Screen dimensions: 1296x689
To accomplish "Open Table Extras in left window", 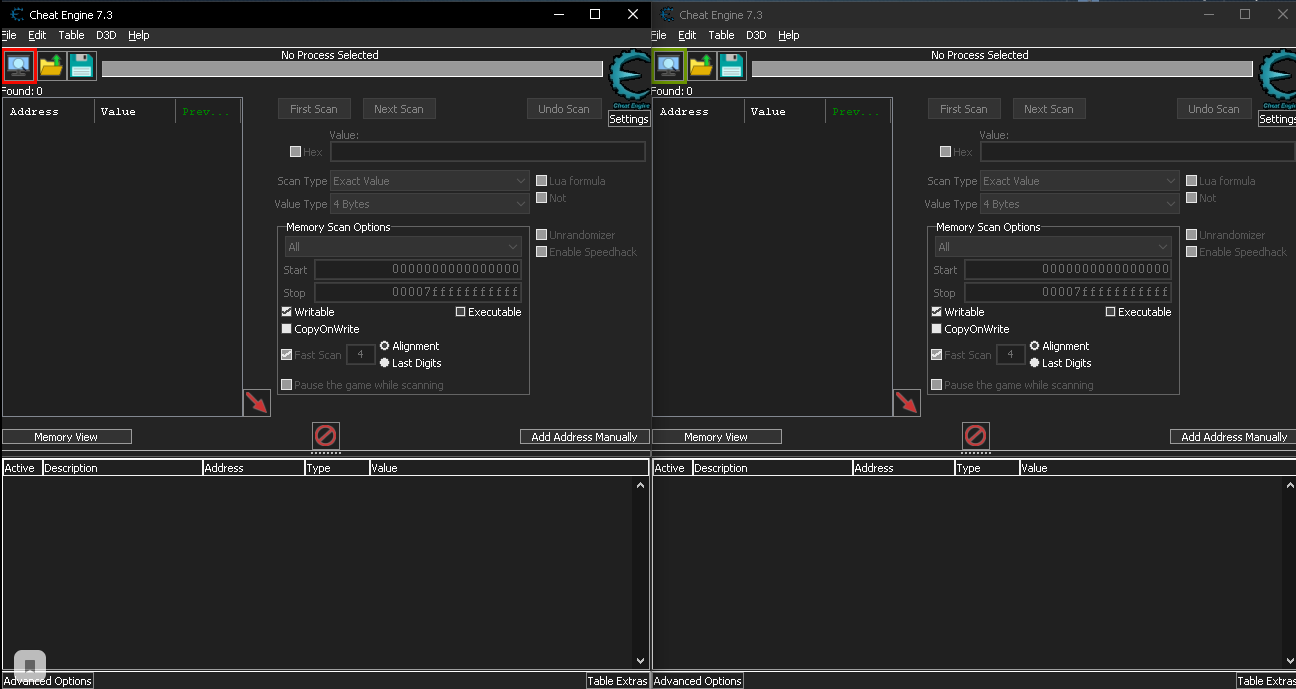I will click(617, 681).
